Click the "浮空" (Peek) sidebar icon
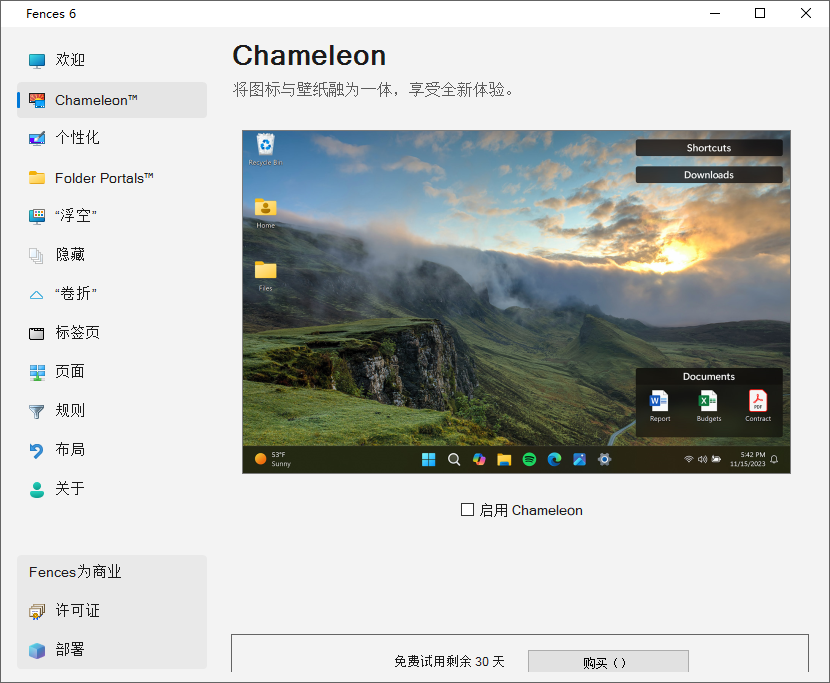Screen dimensions: 830x683 35,216
